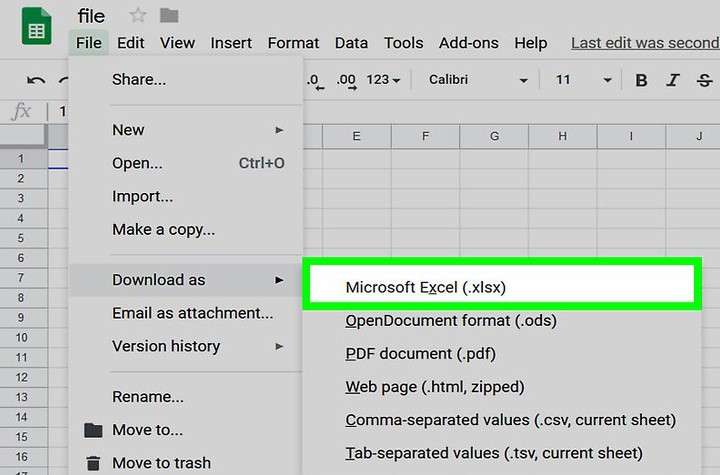Open the 123 number format dropdown
The image size is (720, 475).
tap(383, 80)
